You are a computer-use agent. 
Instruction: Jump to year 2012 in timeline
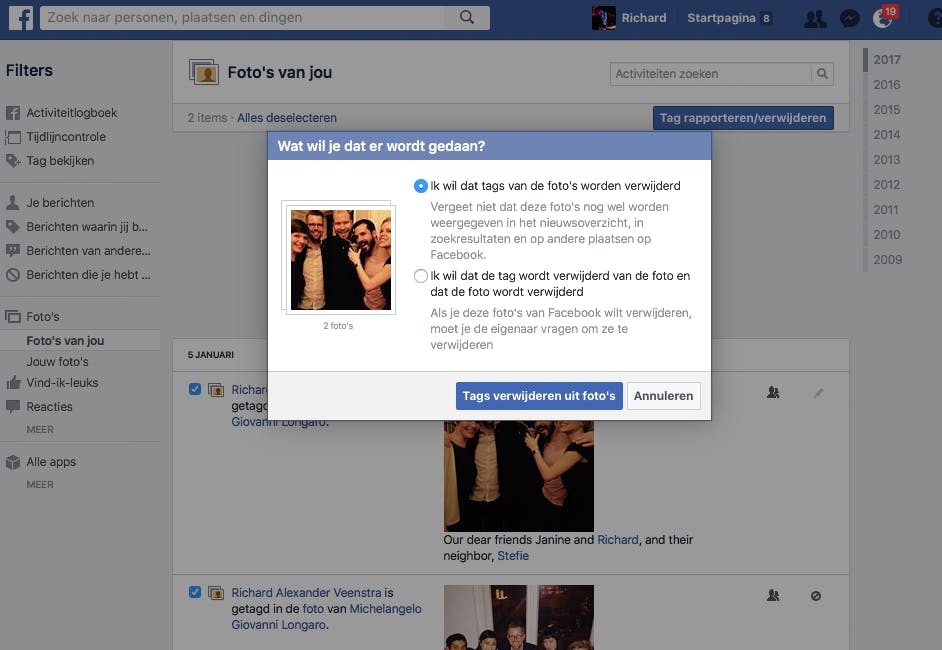coord(887,184)
